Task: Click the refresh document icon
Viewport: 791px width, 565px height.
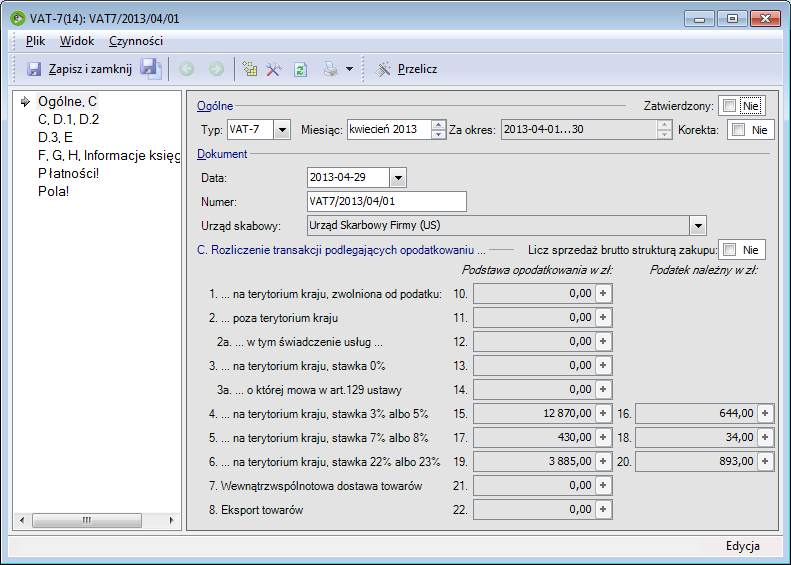Action: point(300,69)
